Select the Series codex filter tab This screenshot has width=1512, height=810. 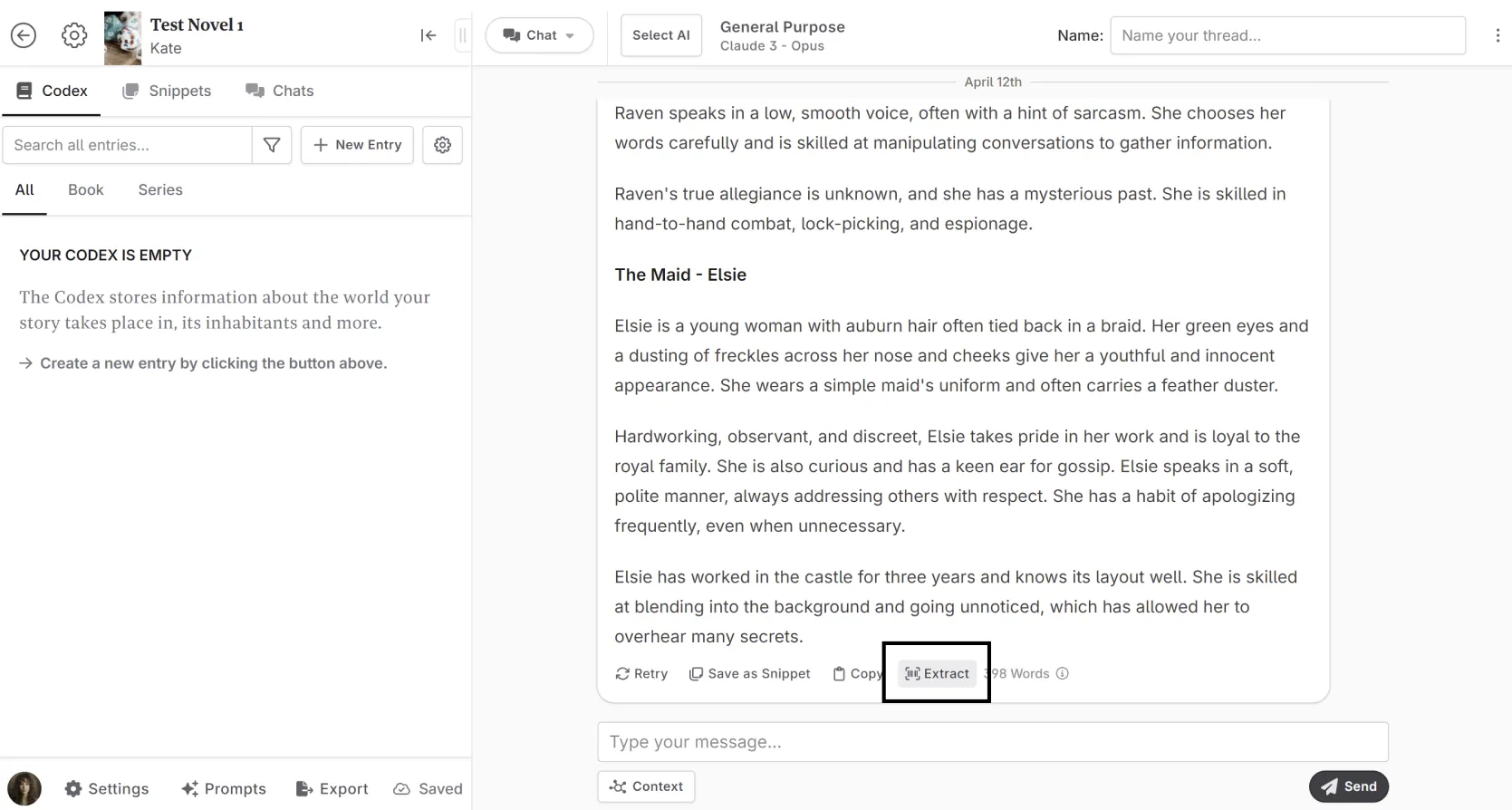pyautogui.click(x=160, y=189)
